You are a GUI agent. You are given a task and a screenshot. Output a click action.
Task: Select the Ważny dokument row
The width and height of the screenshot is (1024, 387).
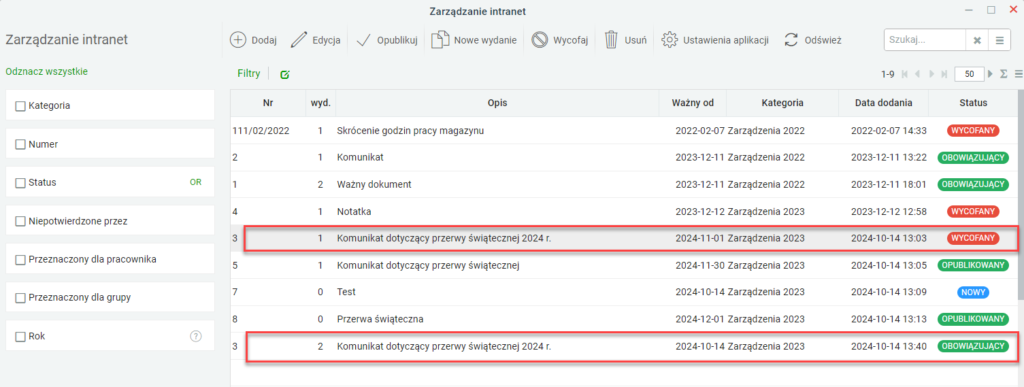click(624, 185)
